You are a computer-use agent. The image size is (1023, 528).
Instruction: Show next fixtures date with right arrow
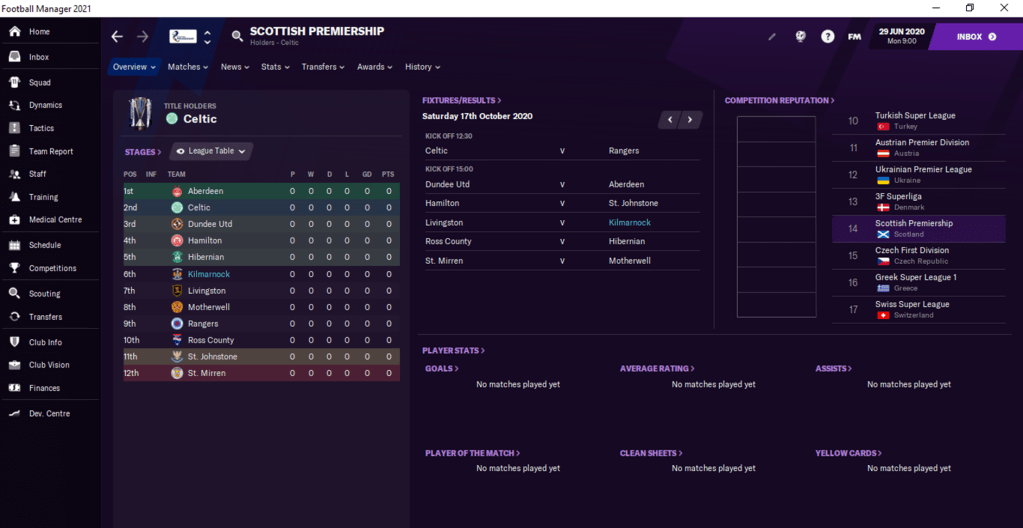point(690,120)
